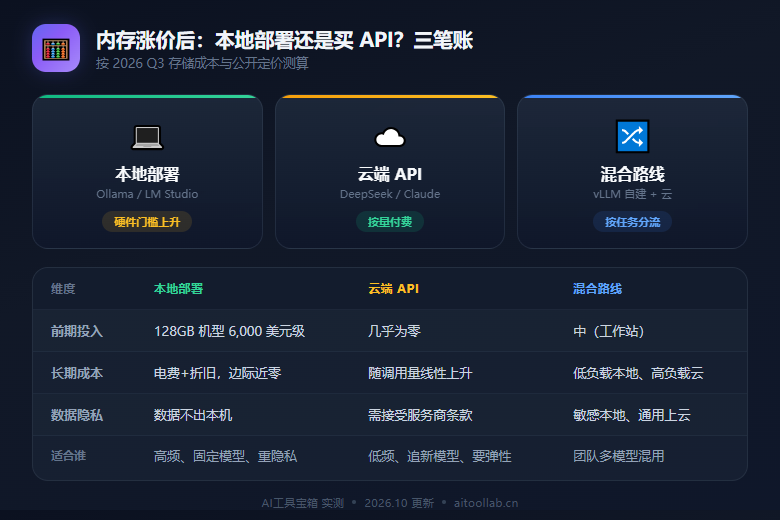780x520 pixels.
Task: Click the cell 团队多模型混用
Action: [618, 456]
